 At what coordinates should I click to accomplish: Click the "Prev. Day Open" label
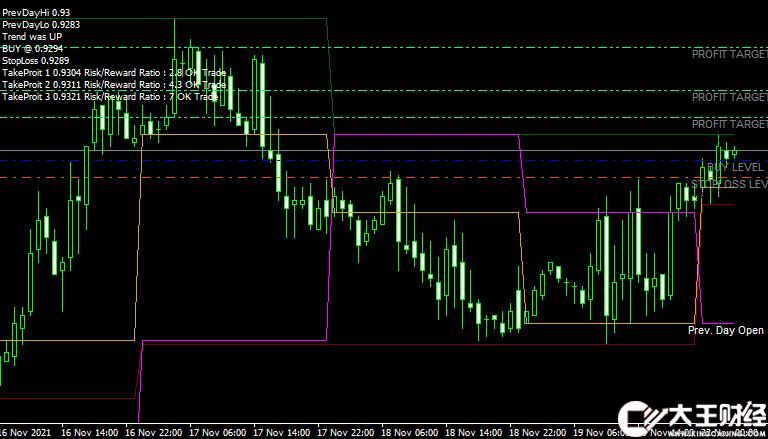tap(725, 330)
